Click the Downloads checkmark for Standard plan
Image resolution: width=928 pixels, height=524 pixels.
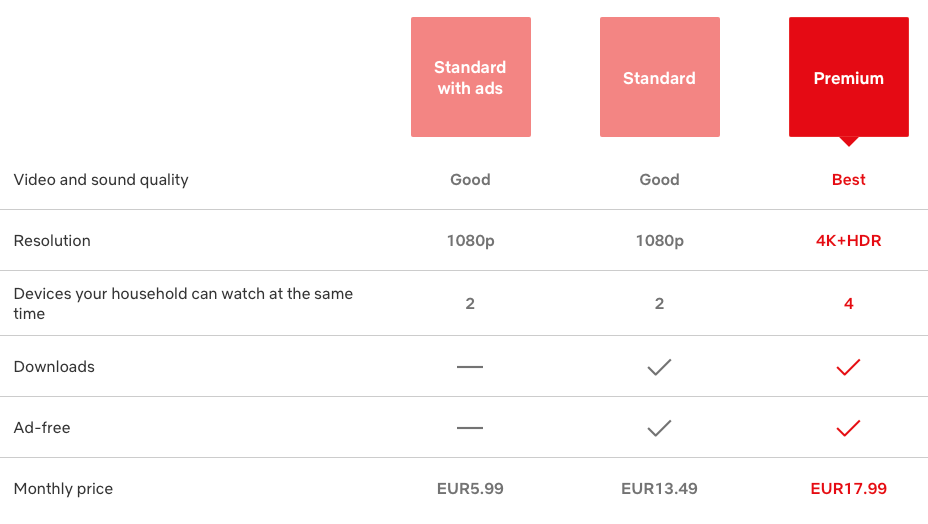pyautogui.click(x=659, y=367)
